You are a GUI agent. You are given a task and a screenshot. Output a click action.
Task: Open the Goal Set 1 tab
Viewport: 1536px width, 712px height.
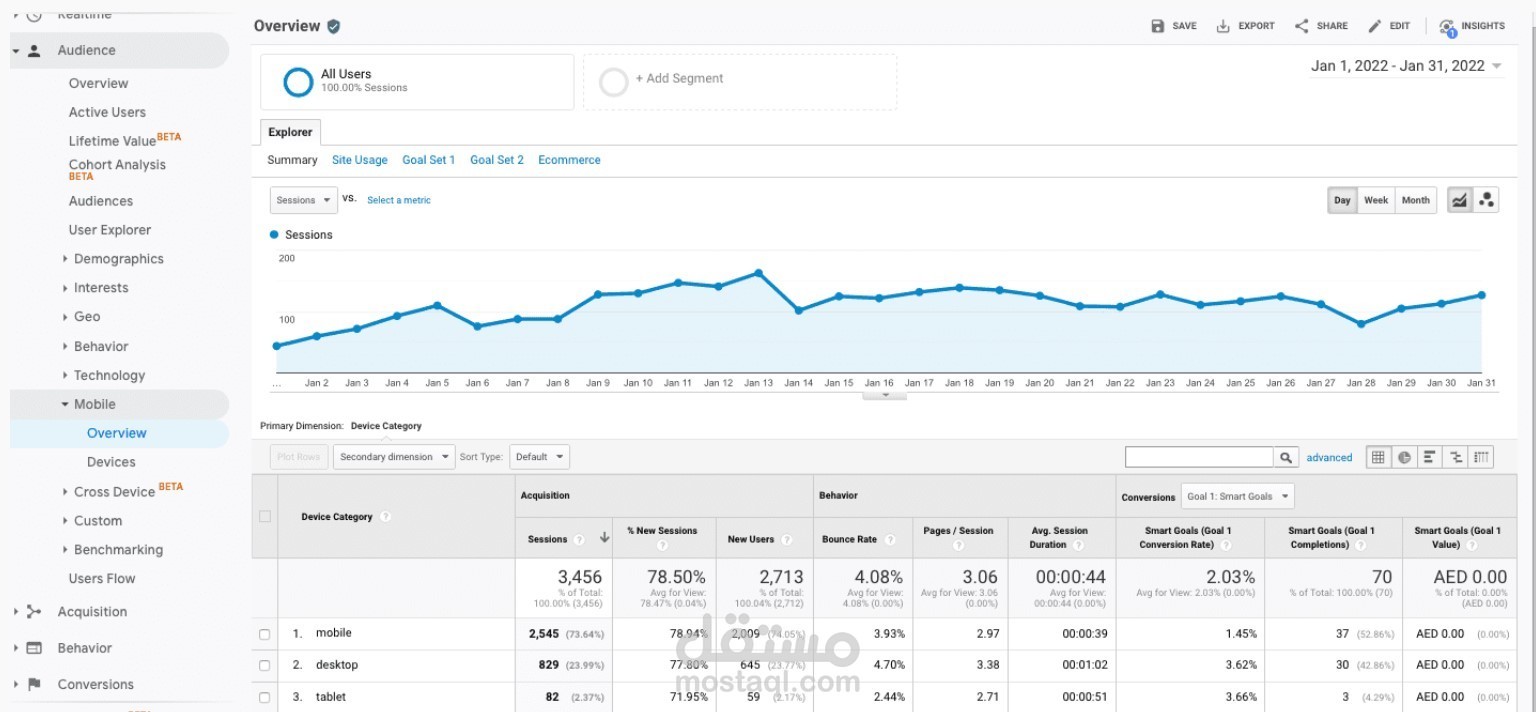point(428,160)
